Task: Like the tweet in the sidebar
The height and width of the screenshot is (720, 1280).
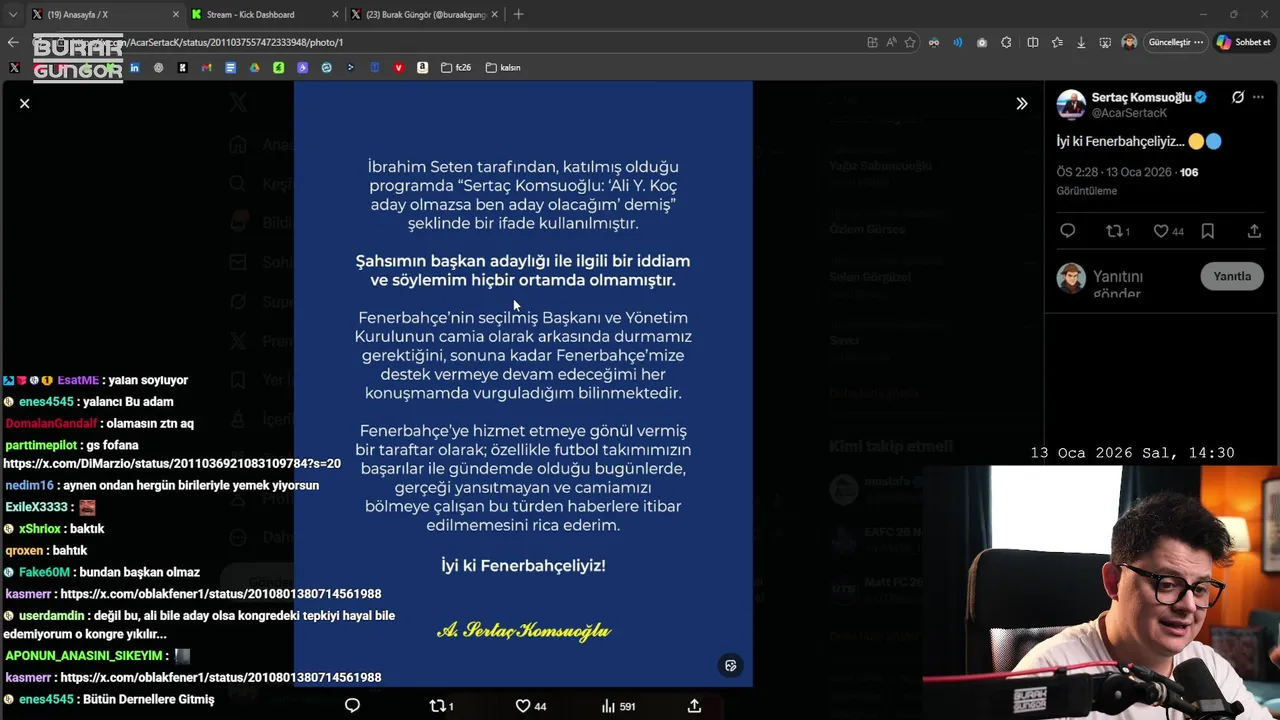Action: (1161, 231)
